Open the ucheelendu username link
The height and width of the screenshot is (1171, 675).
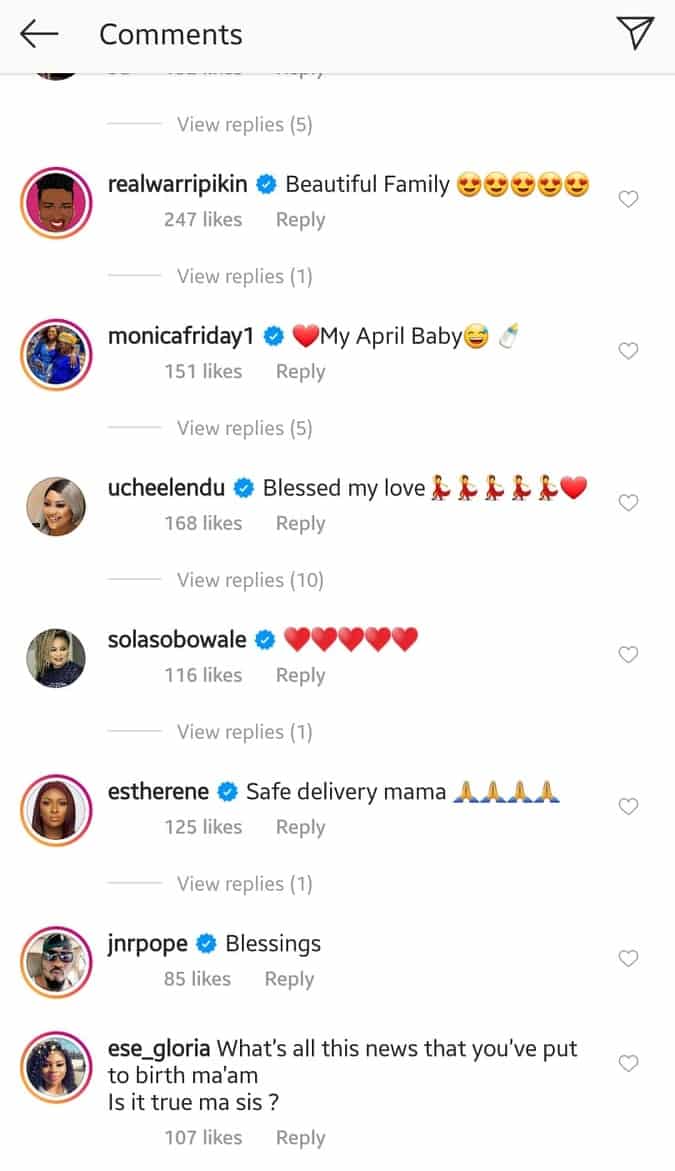click(168, 488)
